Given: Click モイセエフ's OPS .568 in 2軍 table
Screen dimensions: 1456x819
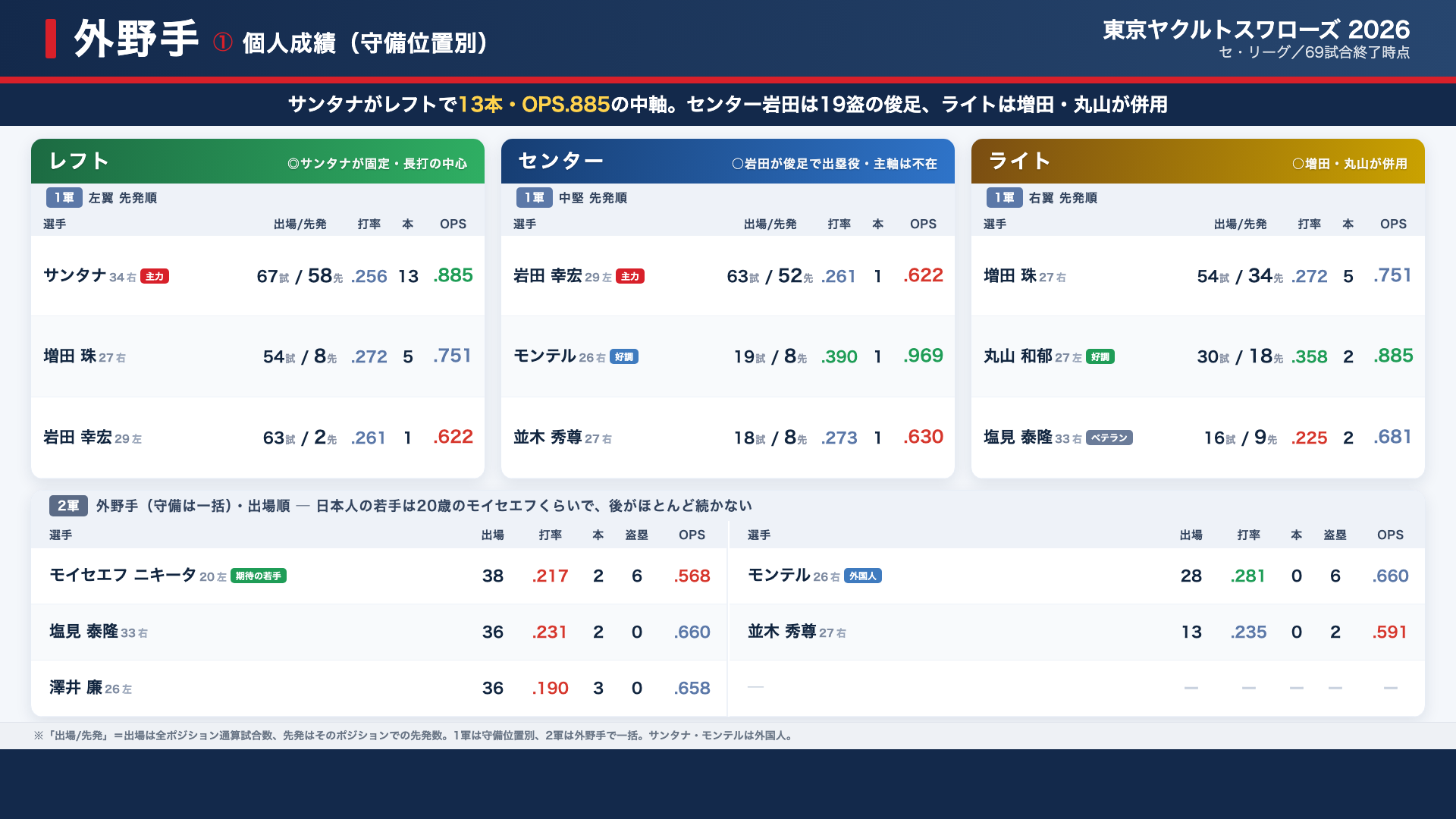Looking at the screenshot, I should tap(692, 576).
